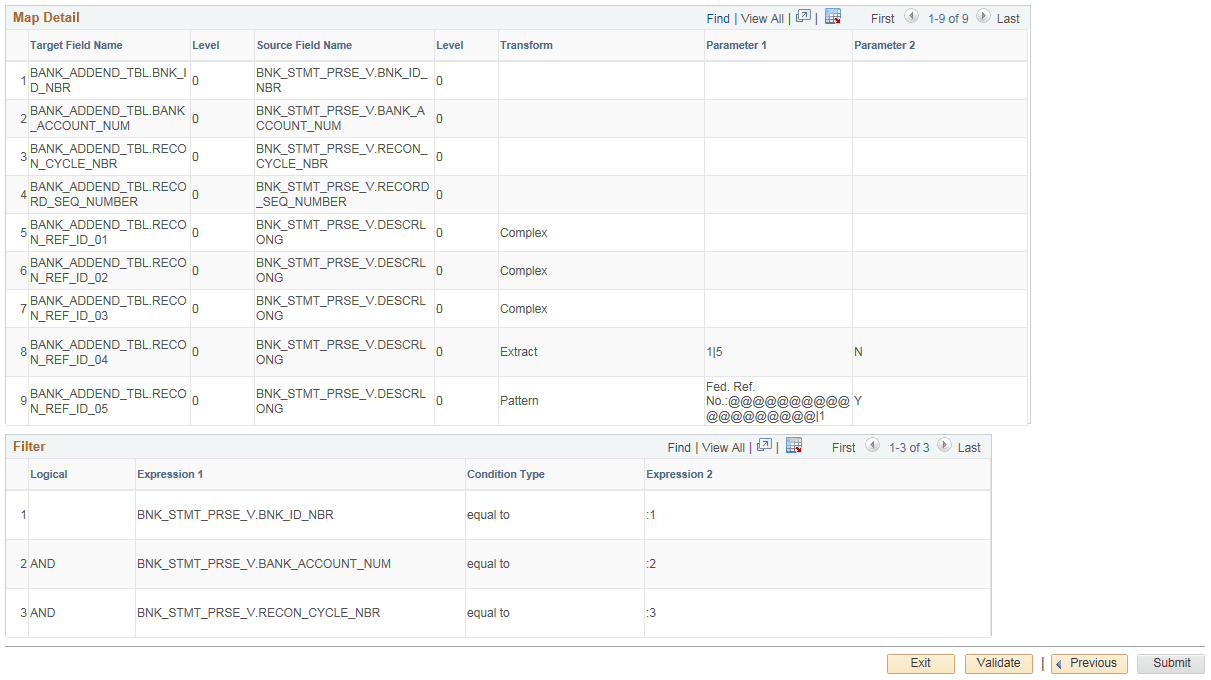Viewport: 1211px width, 680px height.
Task: Go to First in Filter grid
Action: click(x=844, y=448)
